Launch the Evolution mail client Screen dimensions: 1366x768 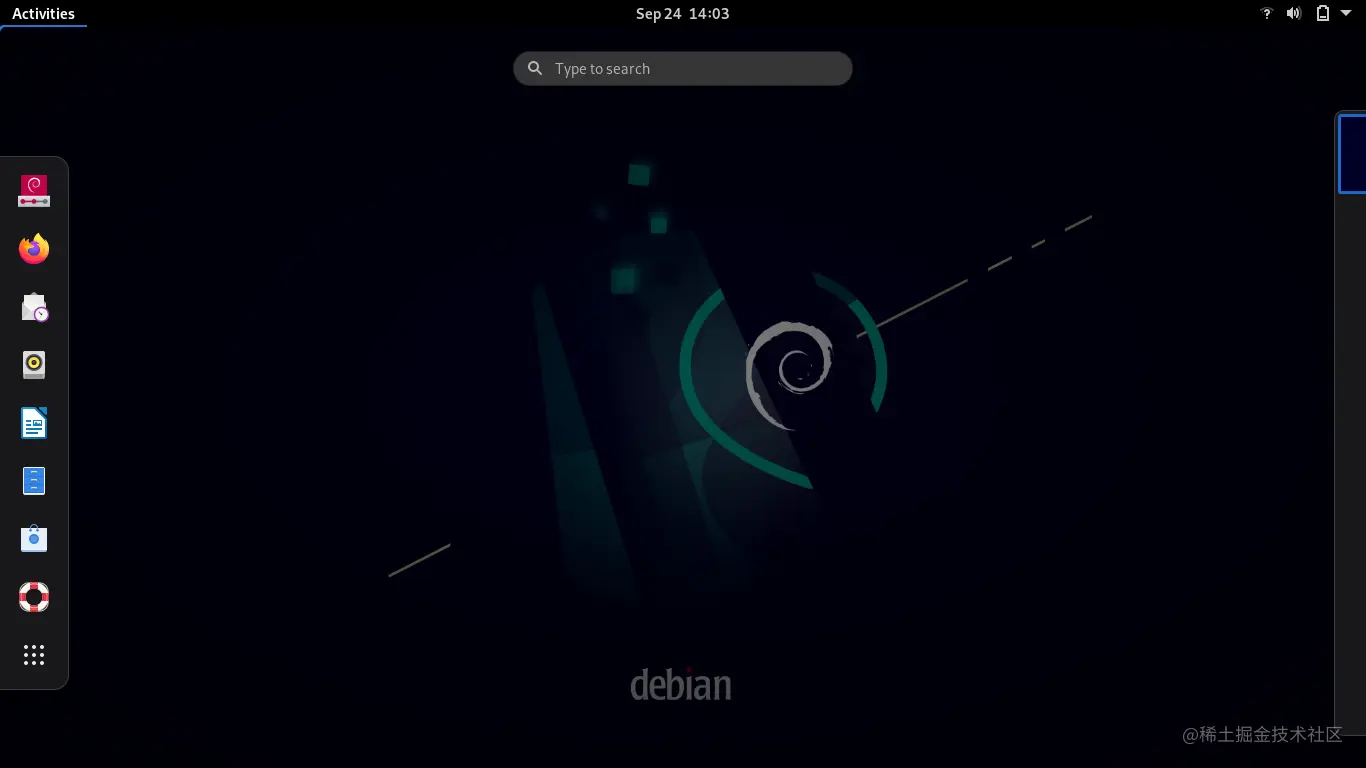(x=34, y=307)
